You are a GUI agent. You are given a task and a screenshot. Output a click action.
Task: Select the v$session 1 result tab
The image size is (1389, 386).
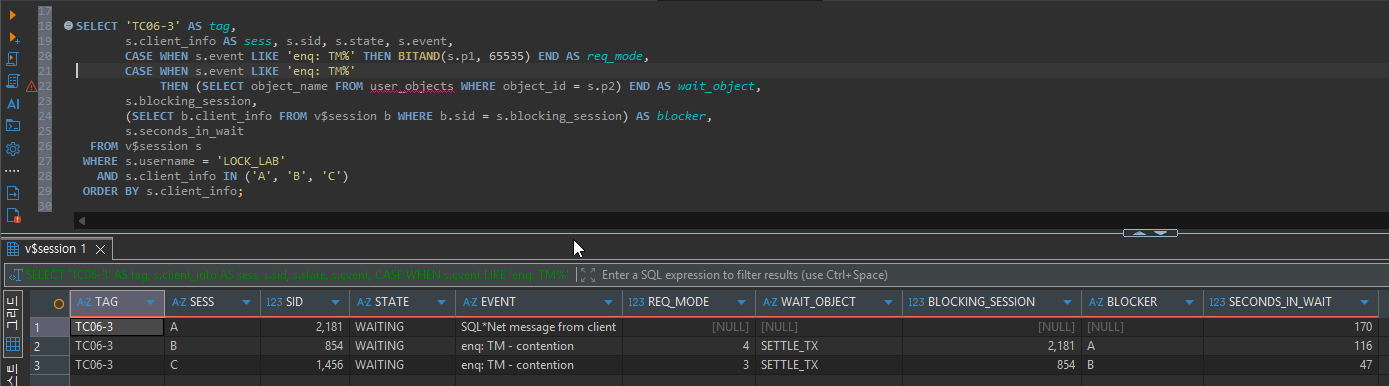[54, 249]
